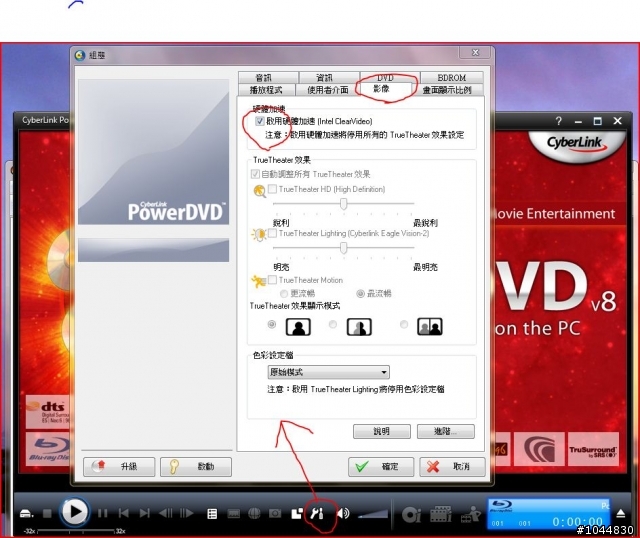The height and width of the screenshot is (538, 640).
Task: Open the disc info Oi icon
Action: tap(411, 514)
